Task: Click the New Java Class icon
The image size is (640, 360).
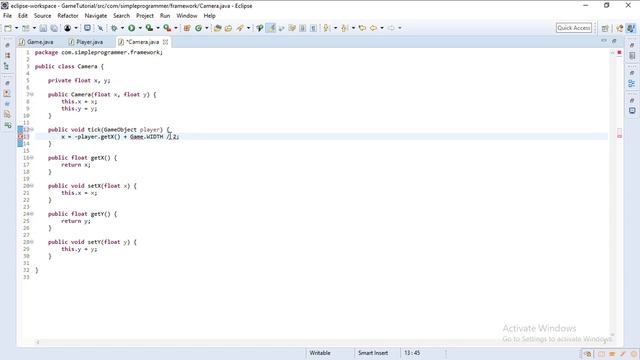Action: pyautogui.click(x=198, y=28)
